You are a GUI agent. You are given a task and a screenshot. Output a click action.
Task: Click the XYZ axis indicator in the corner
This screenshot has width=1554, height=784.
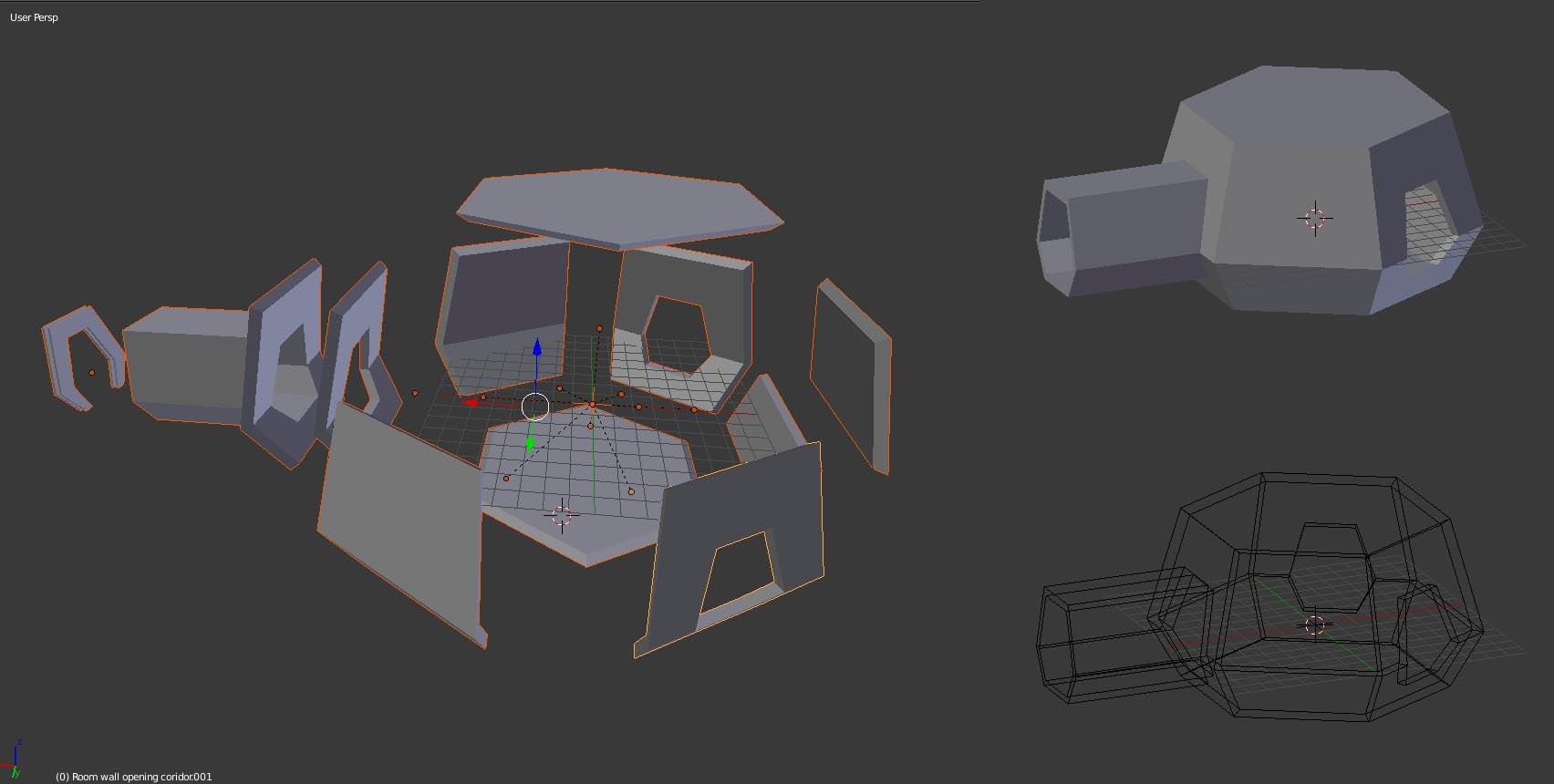tap(12, 759)
